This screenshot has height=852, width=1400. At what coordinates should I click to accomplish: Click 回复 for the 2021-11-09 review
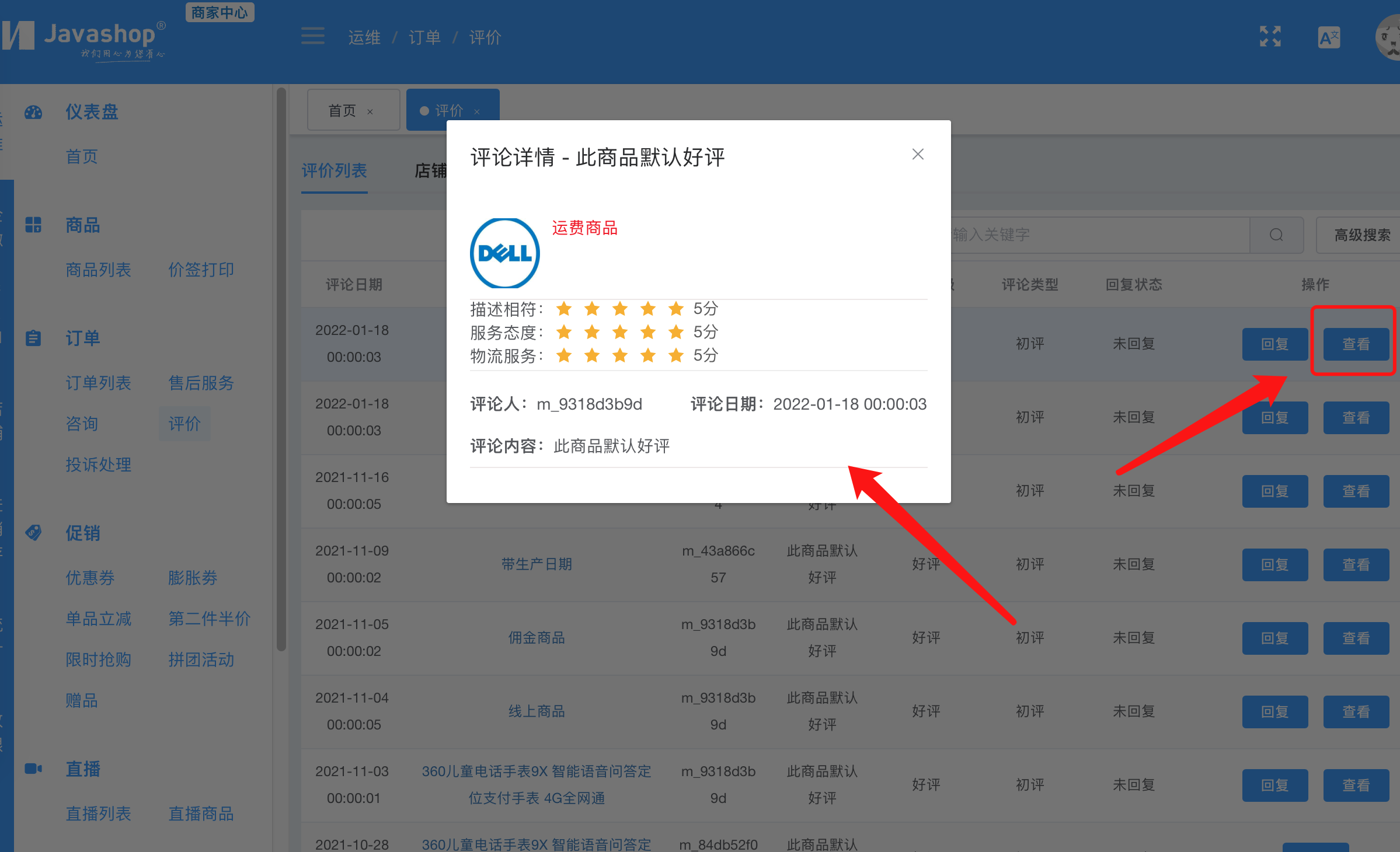tap(1274, 564)
